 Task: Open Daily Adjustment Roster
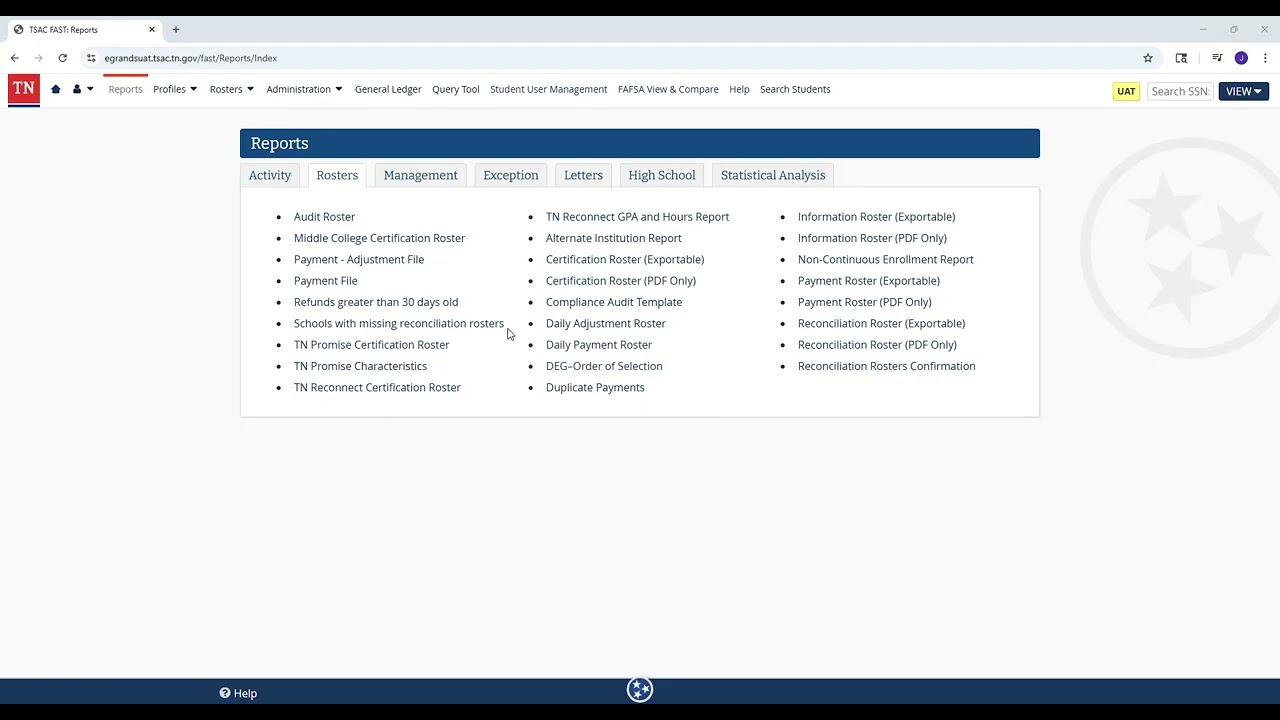tap(605, 323)
